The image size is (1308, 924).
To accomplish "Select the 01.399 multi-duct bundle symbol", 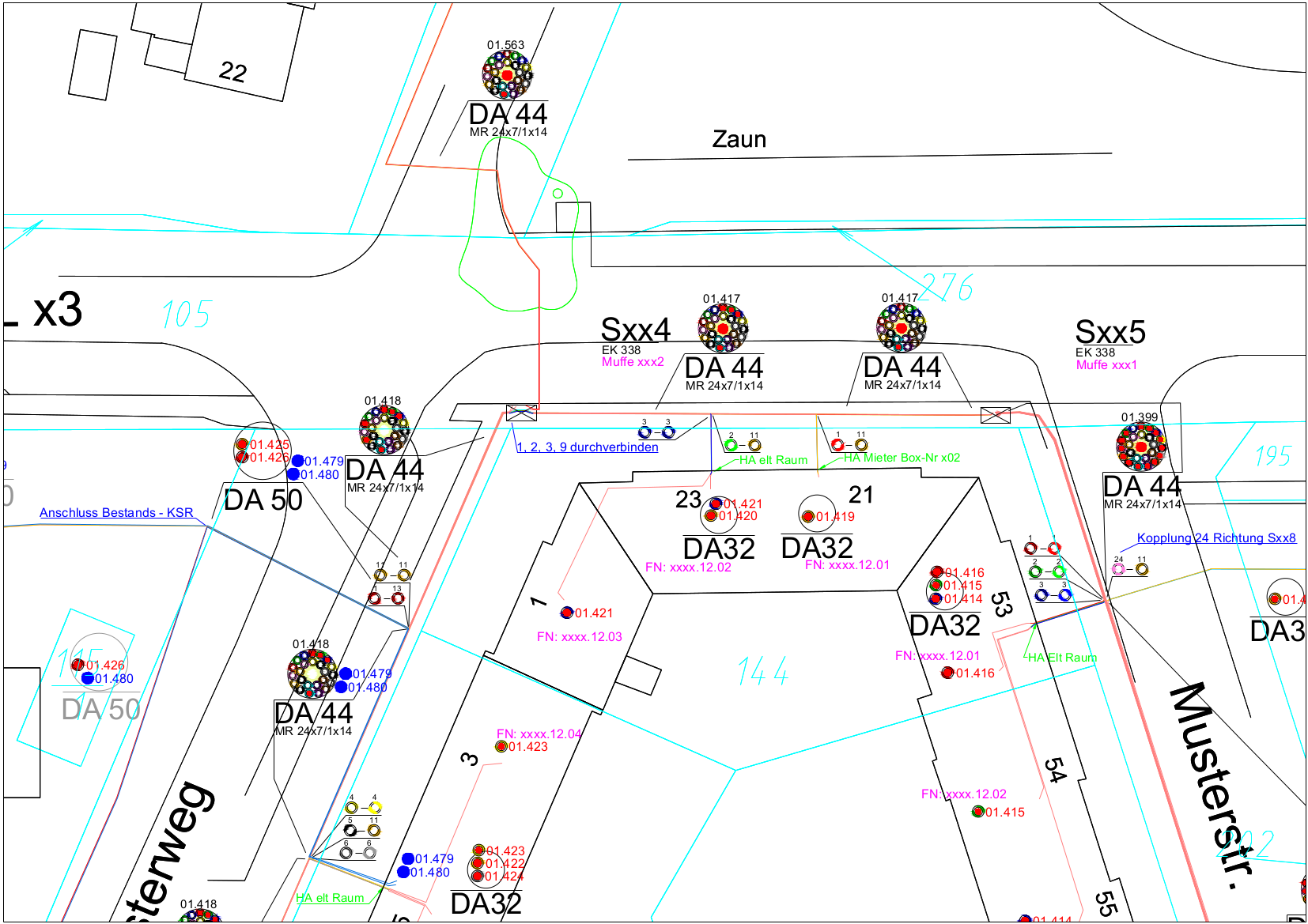I will pos(1140,447).
